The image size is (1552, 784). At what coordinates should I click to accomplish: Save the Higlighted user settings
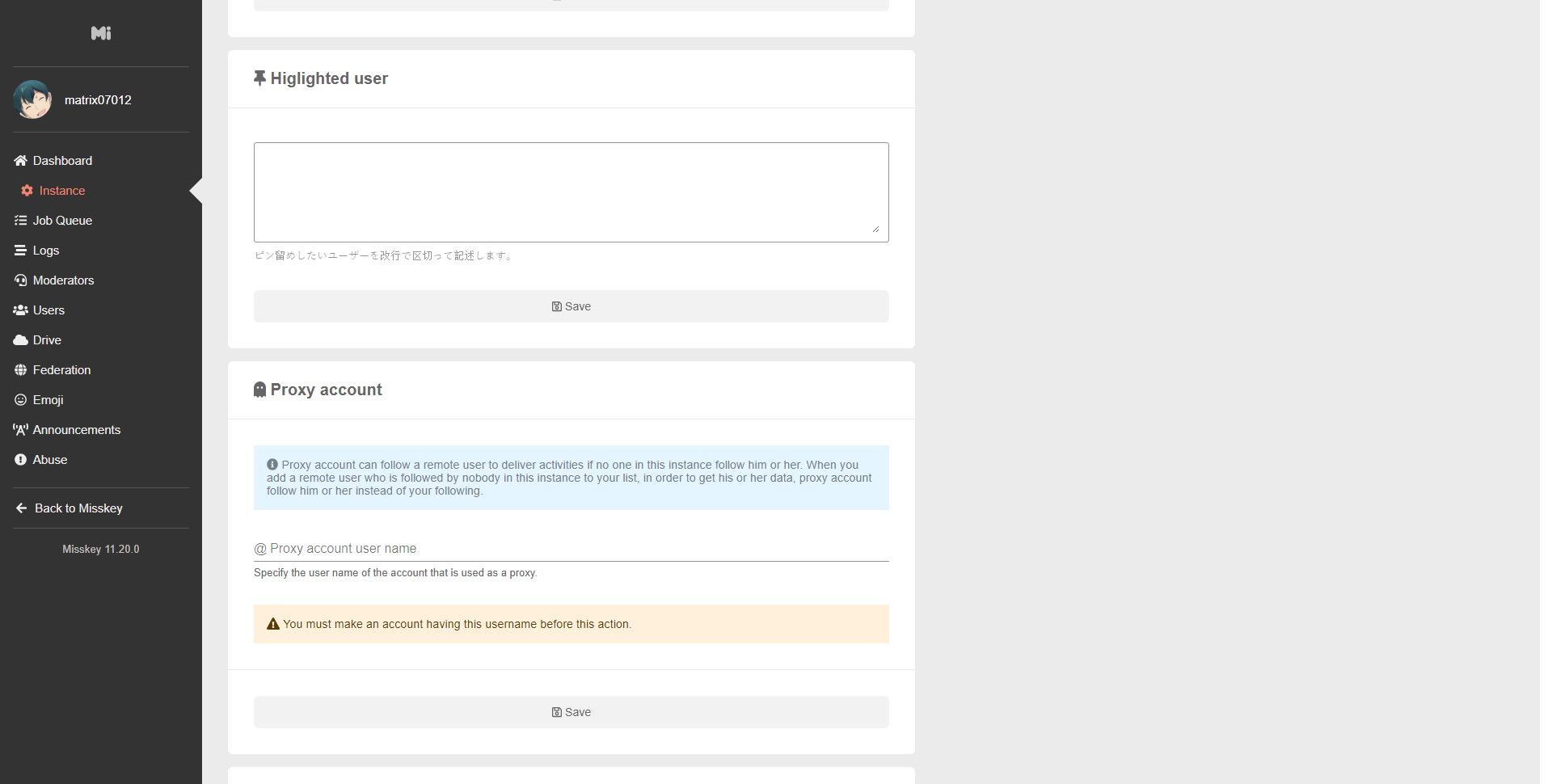pyautogui.click(x=571, y=306)
